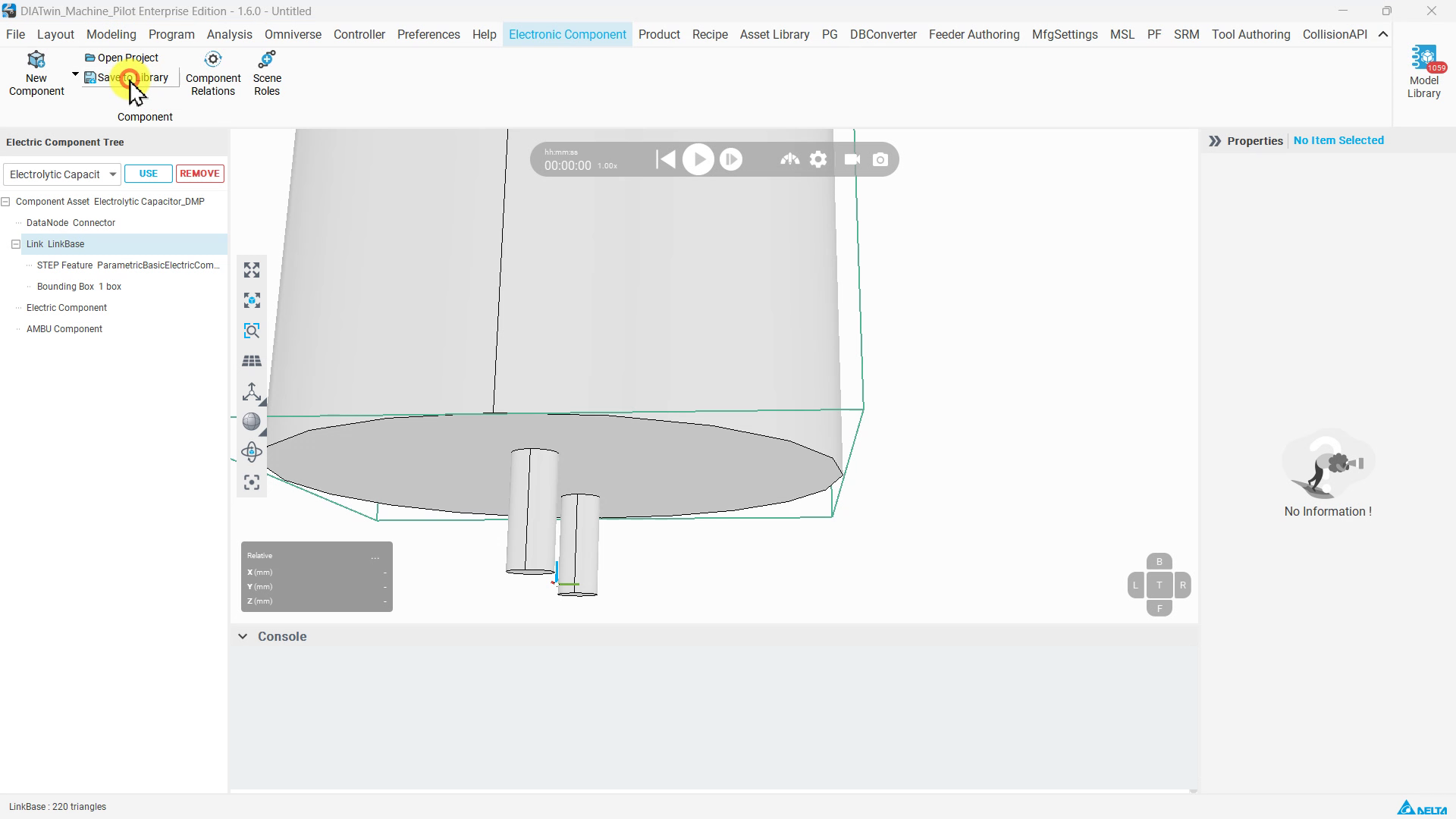
Task: Open simulation settings gear
Action: click(x=818, y=160)
